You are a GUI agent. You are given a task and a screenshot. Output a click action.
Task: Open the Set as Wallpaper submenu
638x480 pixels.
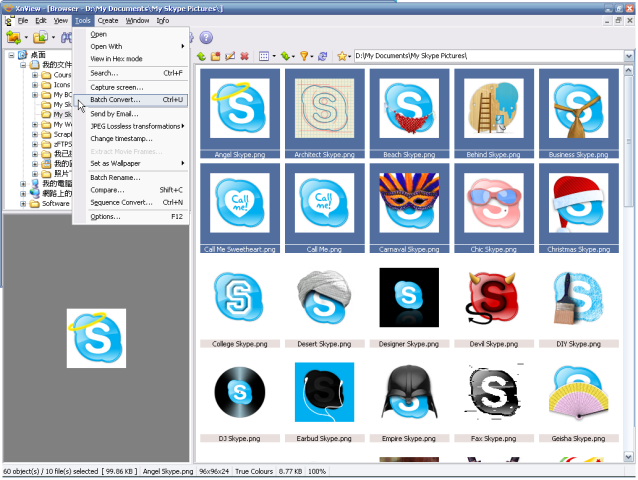pos(131,164)
